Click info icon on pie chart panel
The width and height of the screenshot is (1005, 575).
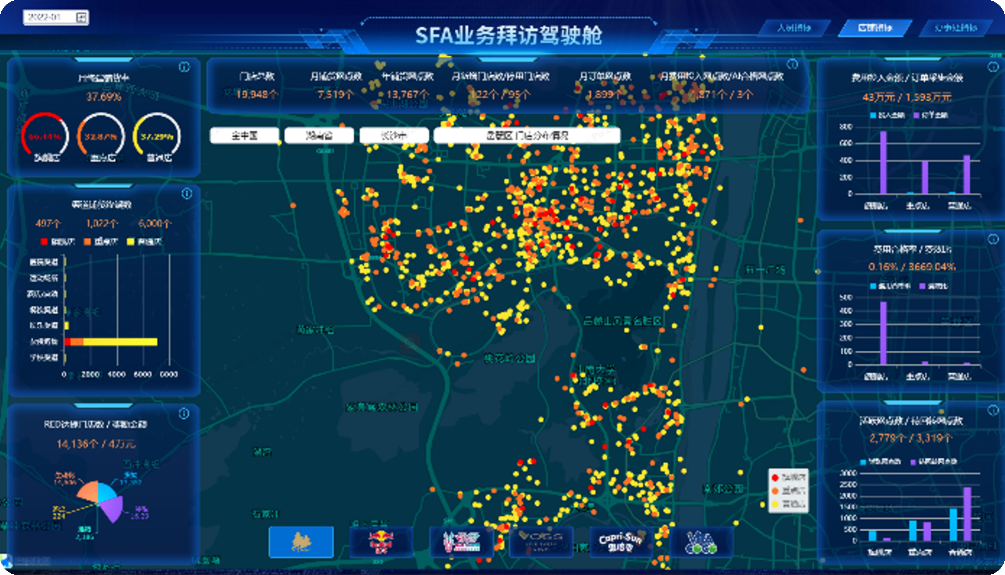coord(184,411)
